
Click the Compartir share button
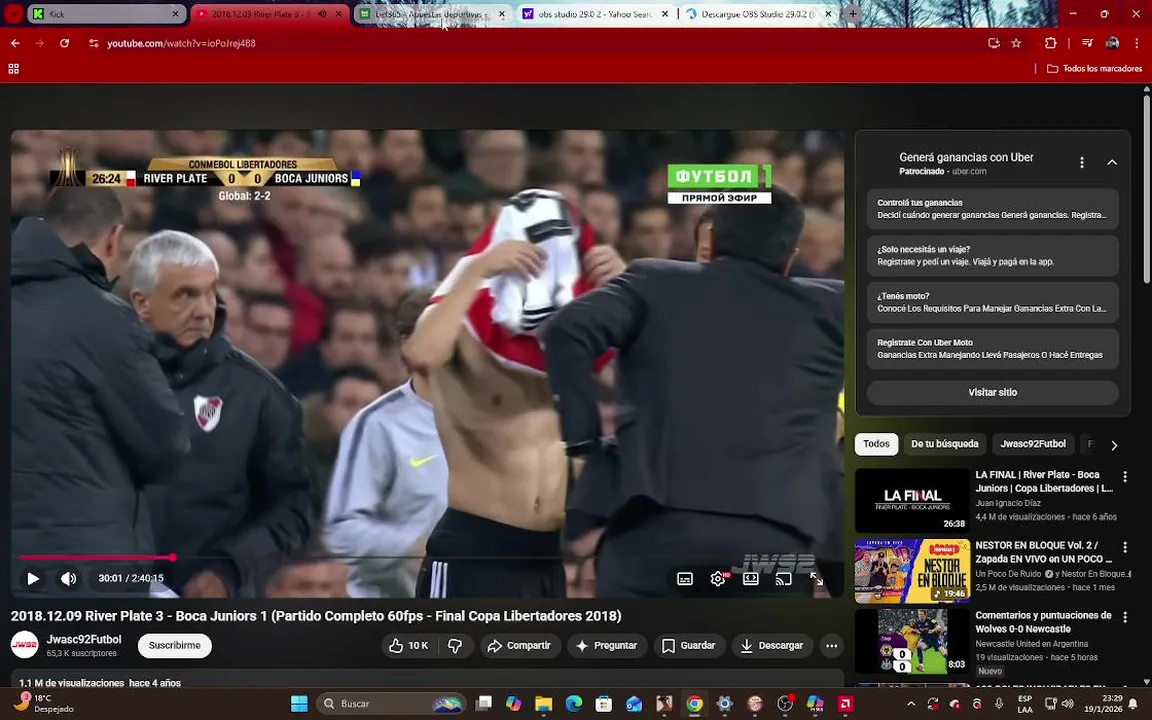[520, 646]
